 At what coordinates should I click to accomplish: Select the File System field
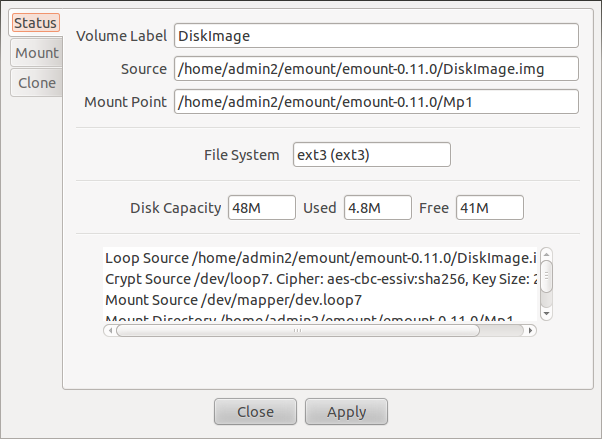click(371, 155)
